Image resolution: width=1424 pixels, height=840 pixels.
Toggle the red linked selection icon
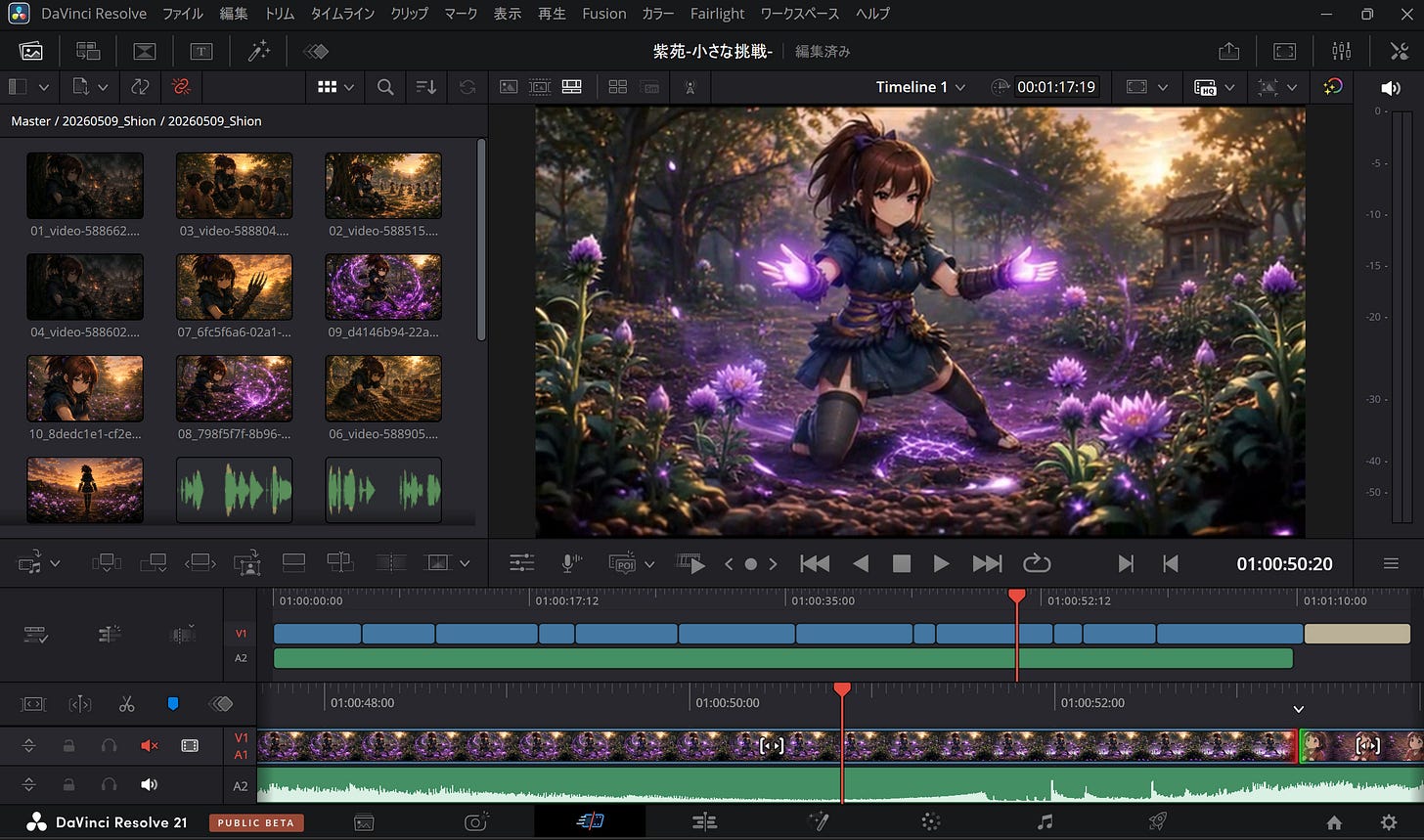tap(181, 87)
